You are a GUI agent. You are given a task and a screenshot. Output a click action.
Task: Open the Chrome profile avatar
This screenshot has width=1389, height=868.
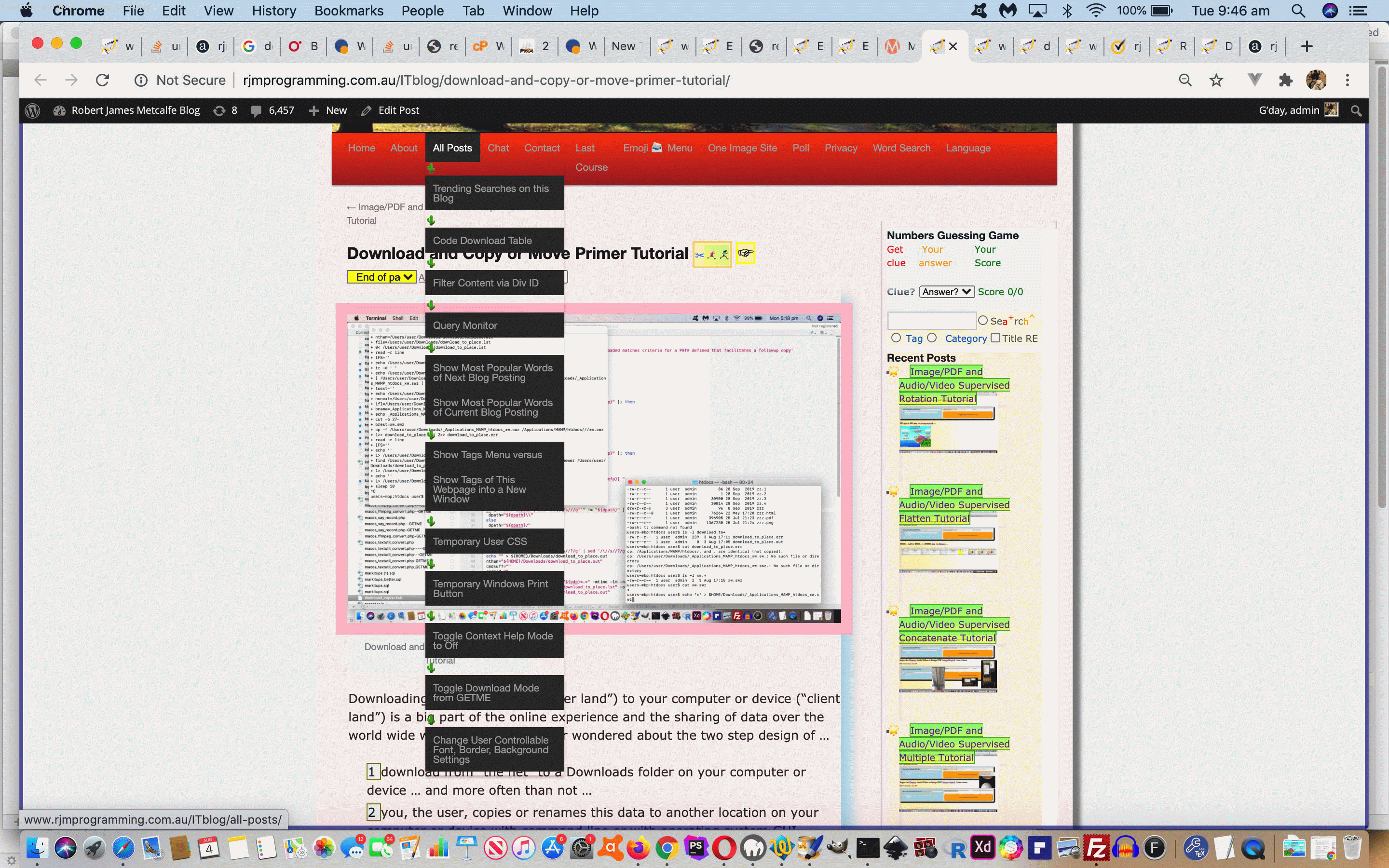coord(1316,81)
